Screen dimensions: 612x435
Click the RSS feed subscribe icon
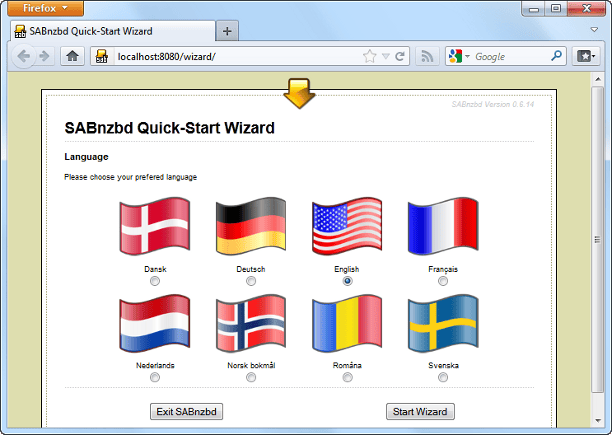pos(427,57)
